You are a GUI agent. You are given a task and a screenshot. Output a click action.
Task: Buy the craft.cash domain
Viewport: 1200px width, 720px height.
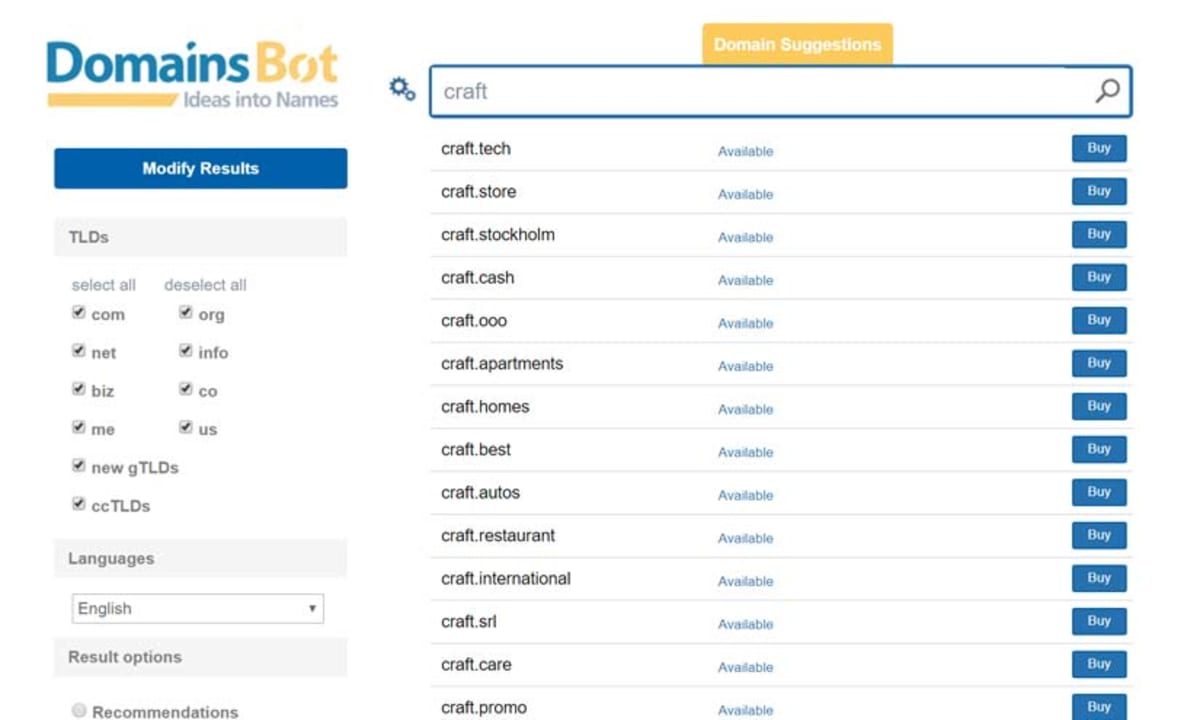click(1099, 277)
